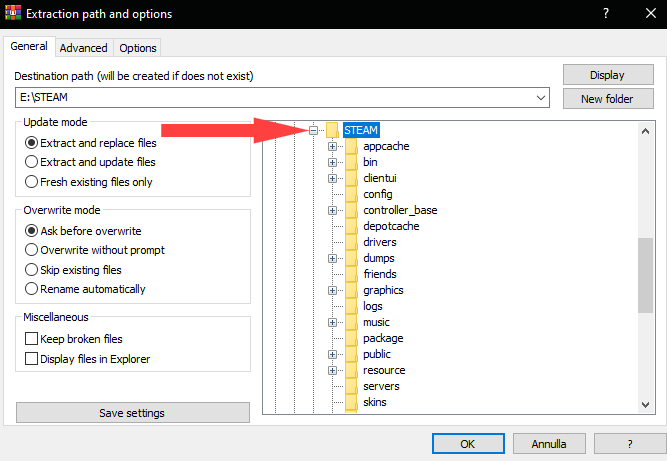Click the New folder button
Viewport: 667px width, 461px height.
[608, 99]
